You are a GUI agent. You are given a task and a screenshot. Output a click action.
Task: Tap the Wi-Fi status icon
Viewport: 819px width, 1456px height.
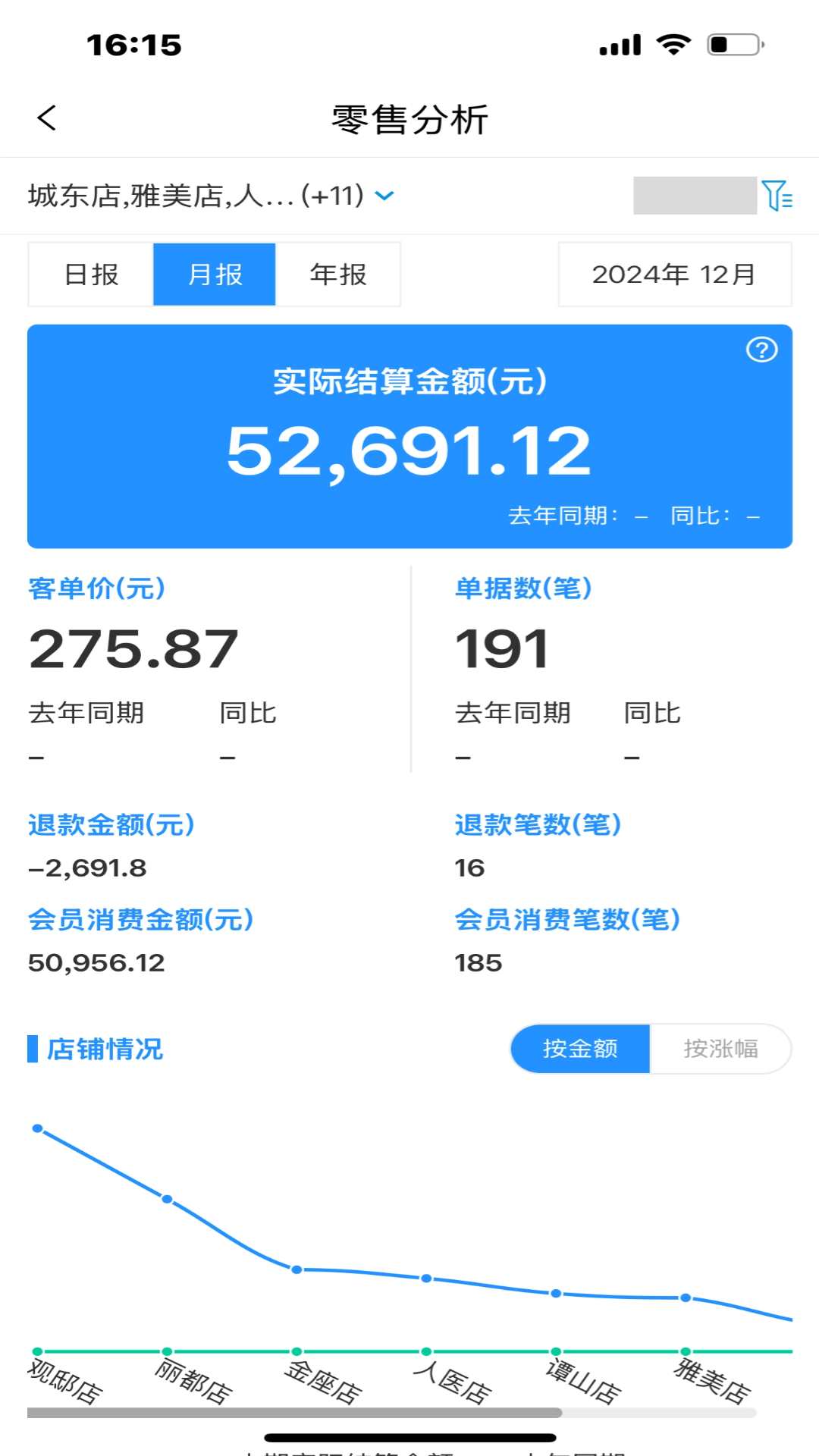coord(673,45)
